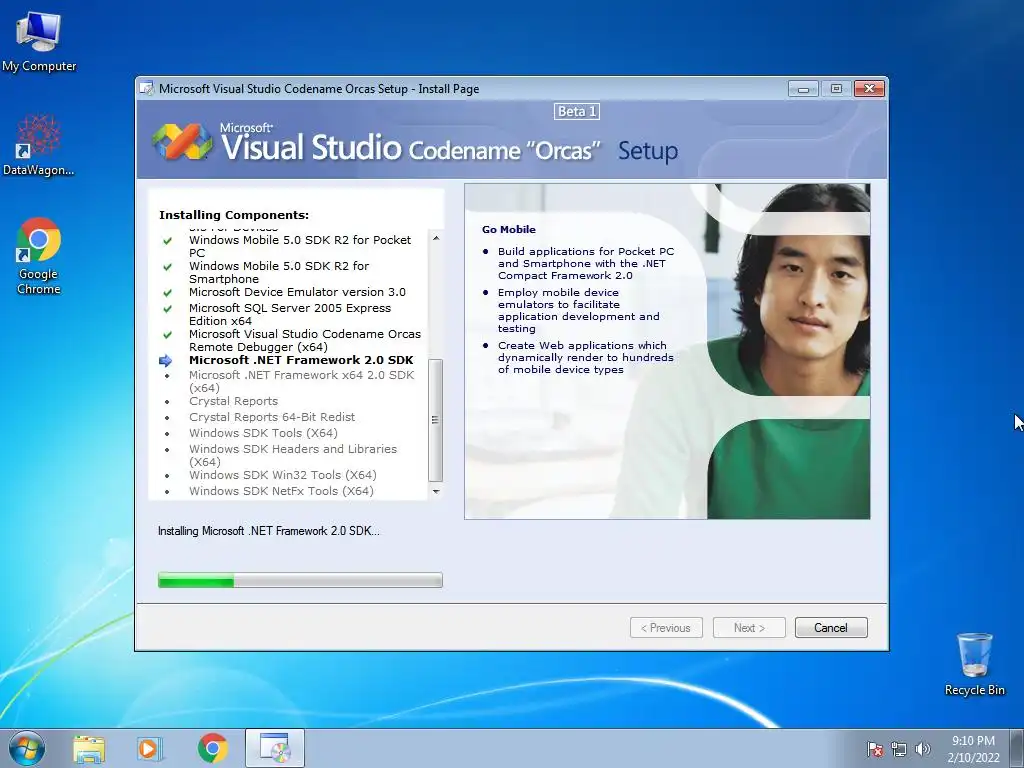Image resolution: width=1024 pixels, height=768 pixels.
Task: Minimize the Orcas Setup window
Action: pyautogui.click(x=803, y=88)
